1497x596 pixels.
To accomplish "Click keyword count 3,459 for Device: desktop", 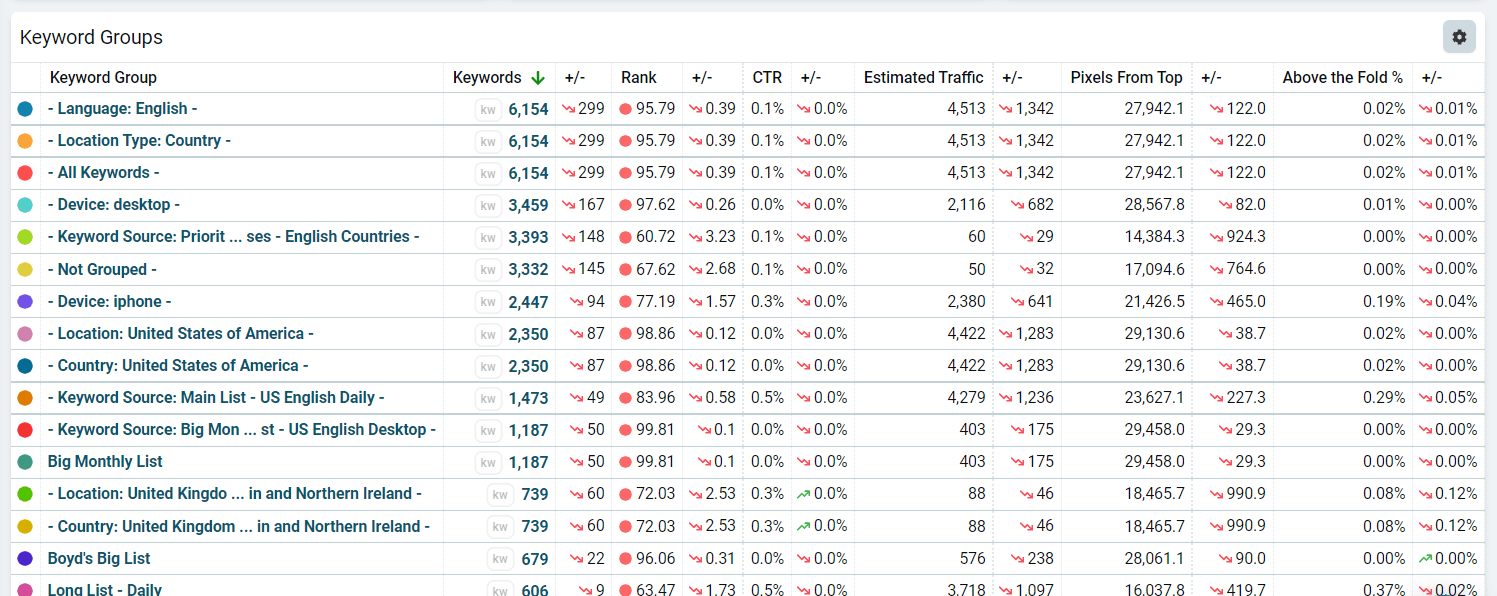I will [528, 205].
